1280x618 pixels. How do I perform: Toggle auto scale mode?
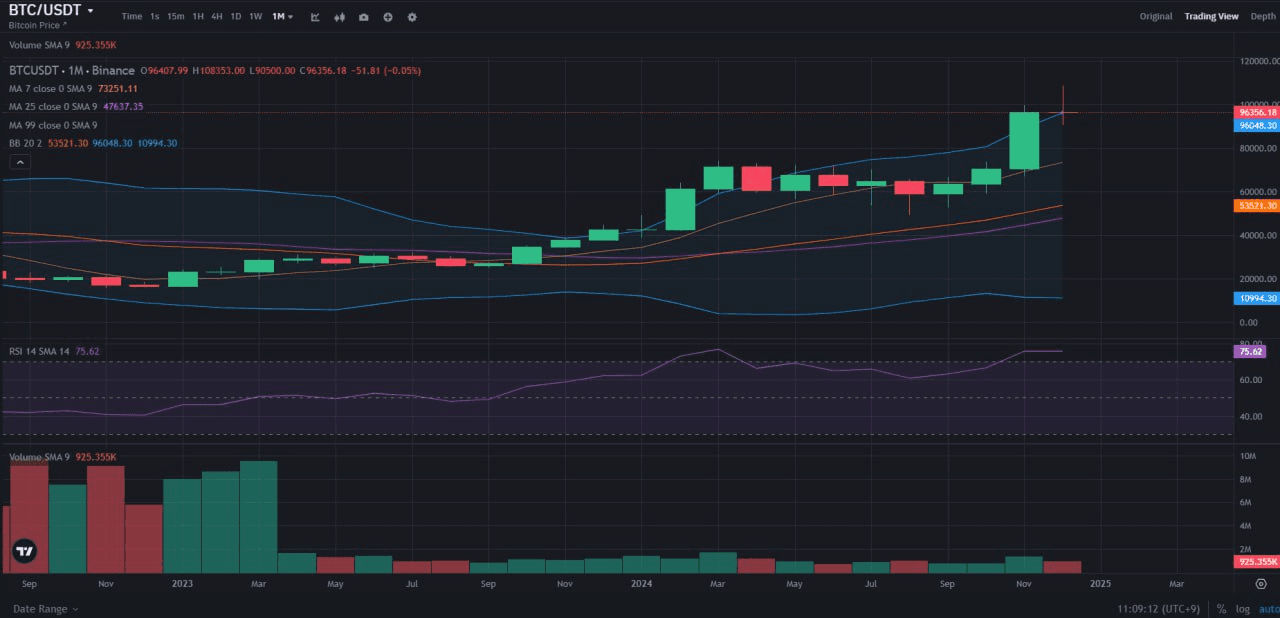coord(1268,608)
